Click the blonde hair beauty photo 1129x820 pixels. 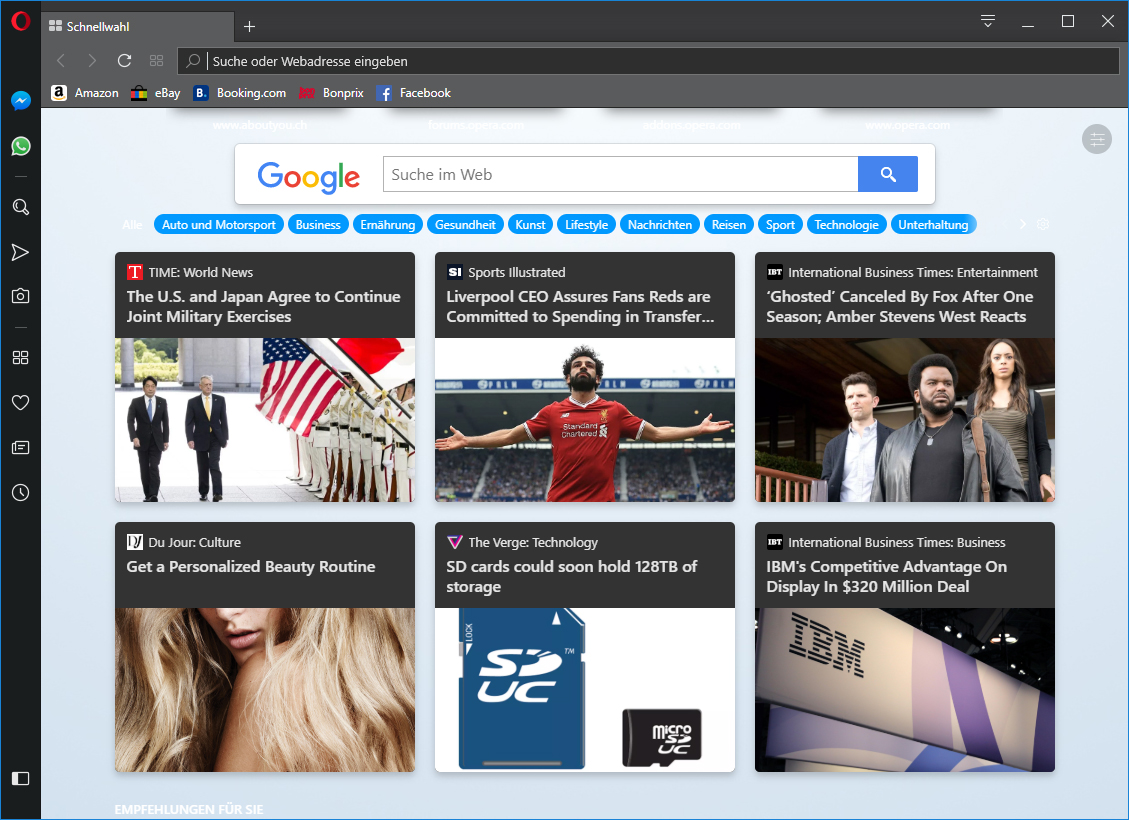pyautogui.click(x=265, y=690)
